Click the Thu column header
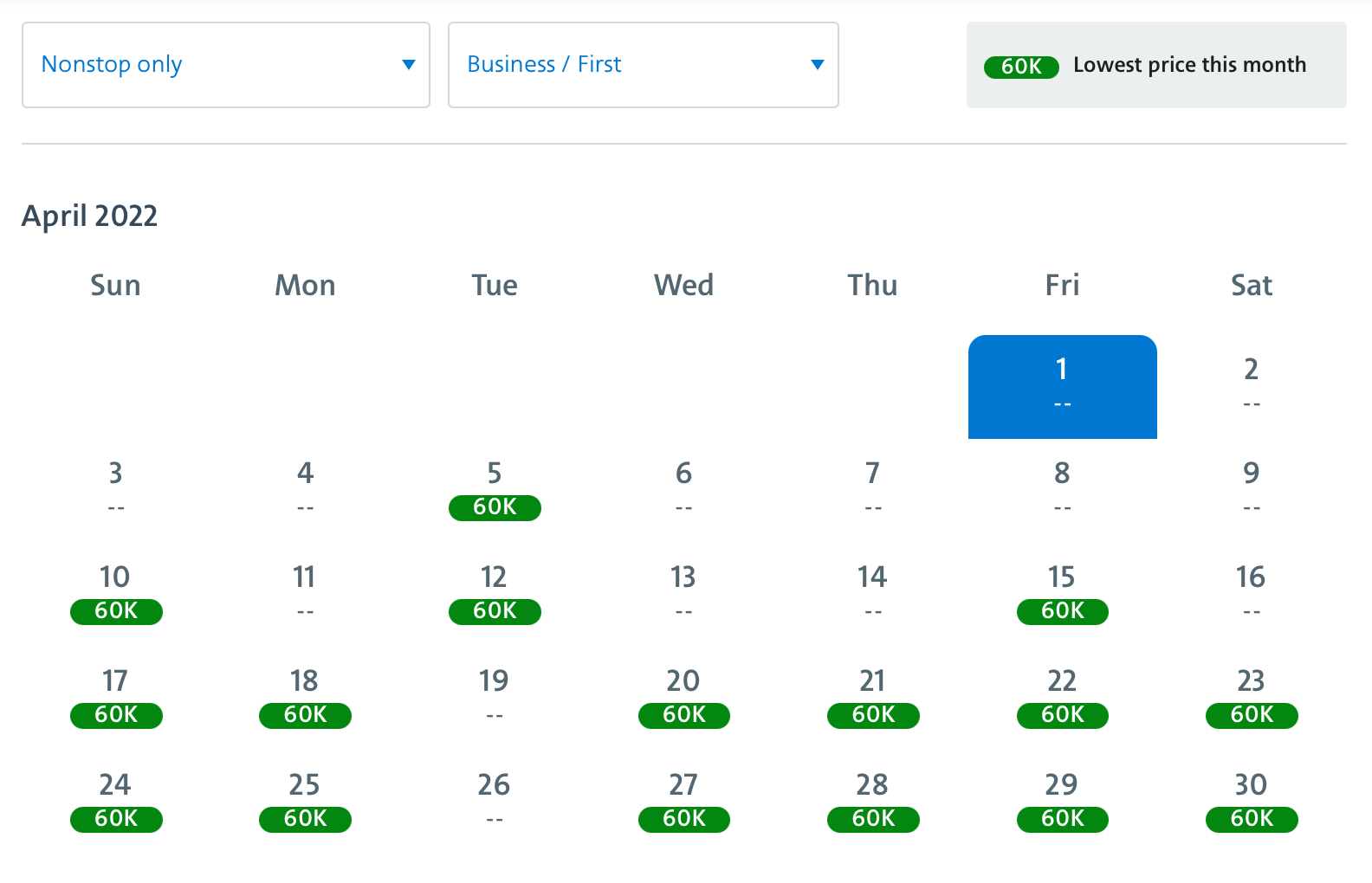The width and height of the screenshot is (1372, 883). point(873,285)
